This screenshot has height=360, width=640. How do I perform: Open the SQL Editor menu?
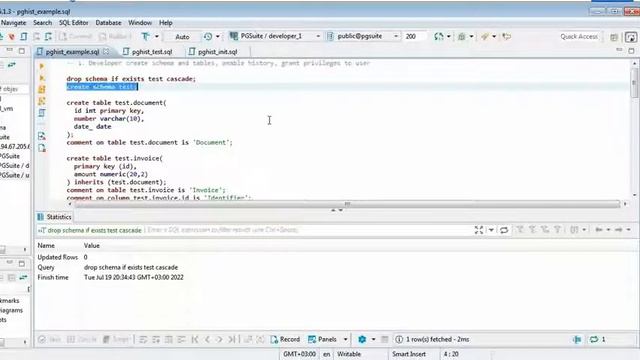pos(73,23)
